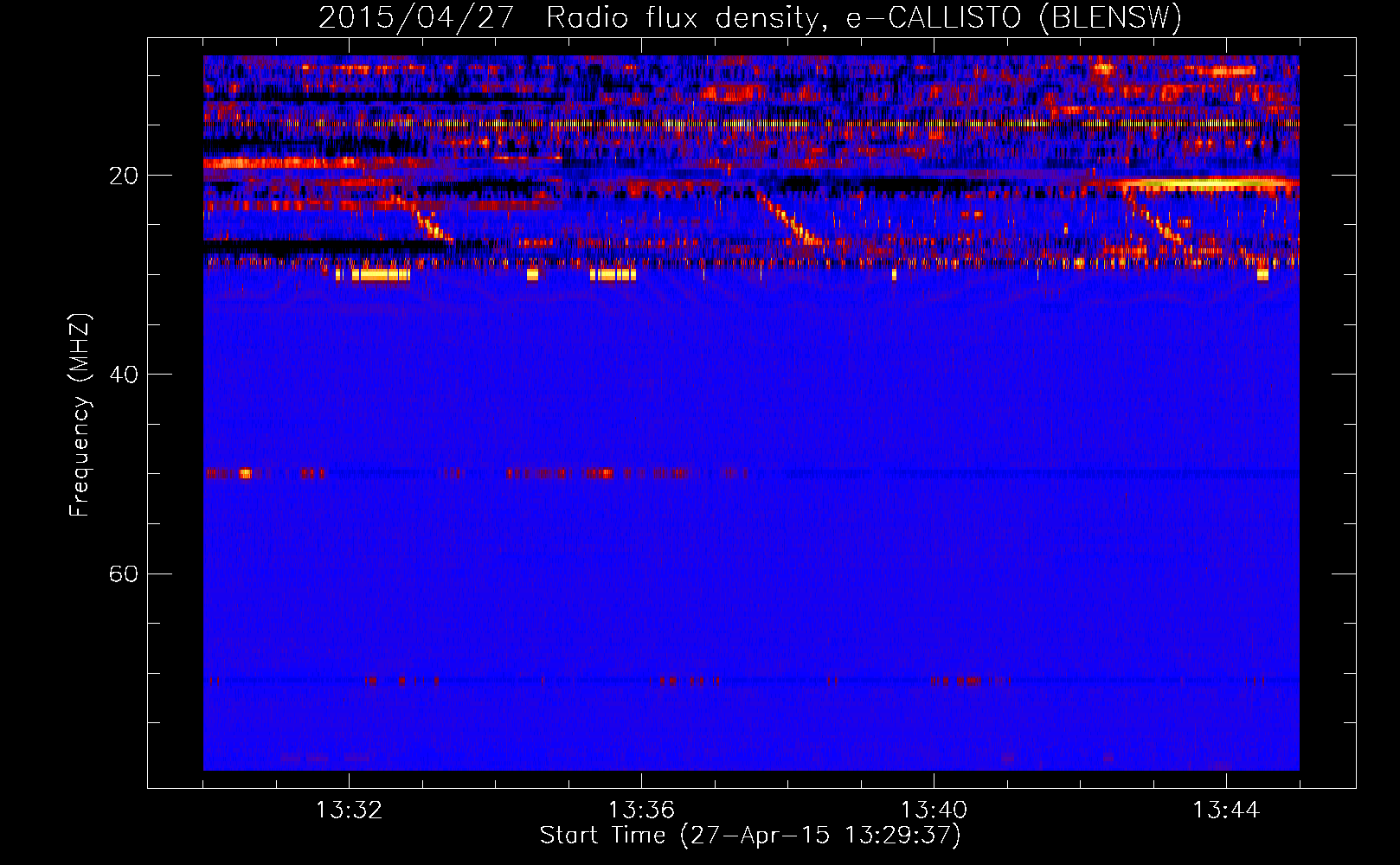Select the 'Frequency (MHZ)' y-axis label

(x=80, y=415)
